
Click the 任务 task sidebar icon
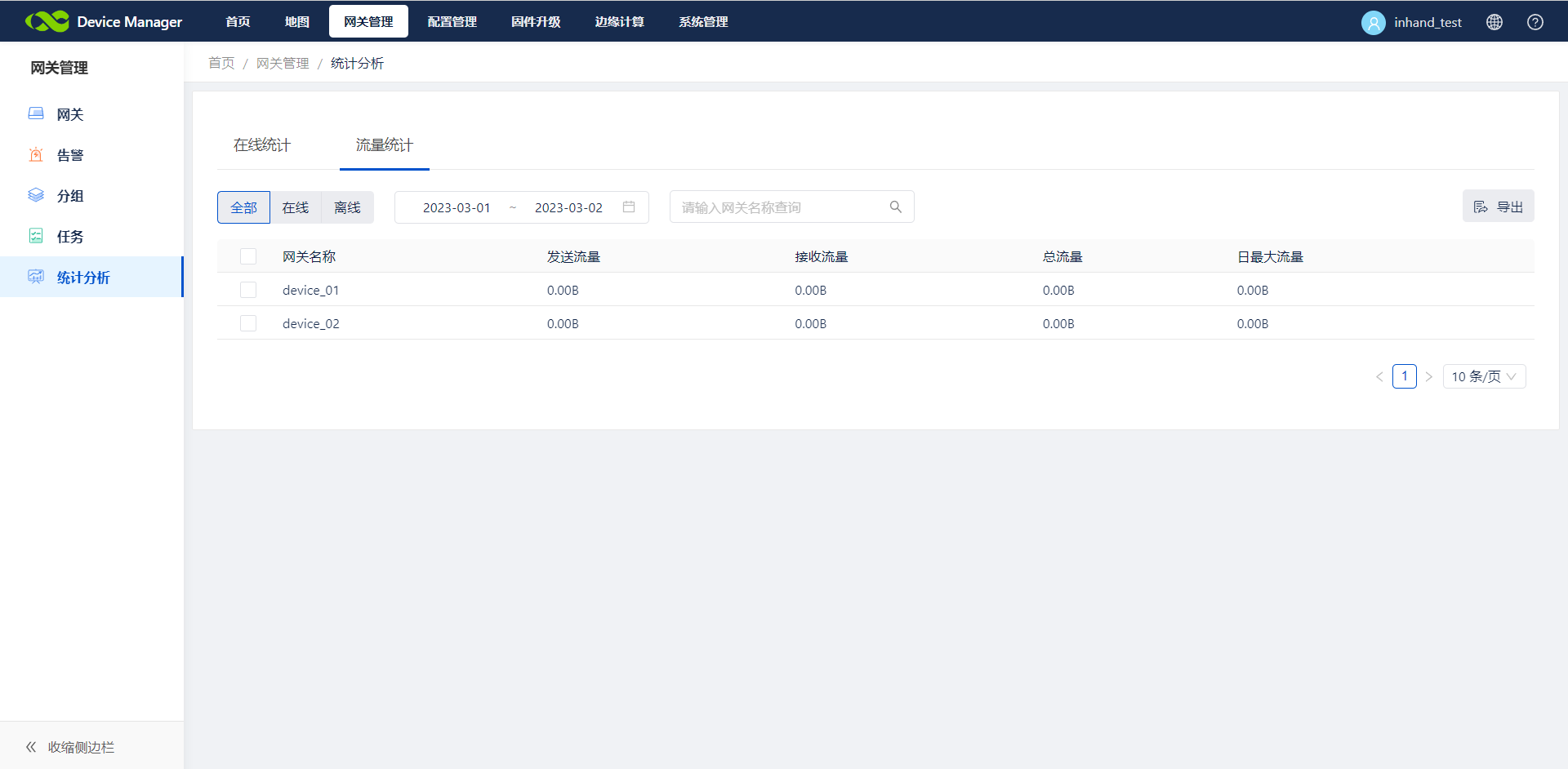(36, 236)
